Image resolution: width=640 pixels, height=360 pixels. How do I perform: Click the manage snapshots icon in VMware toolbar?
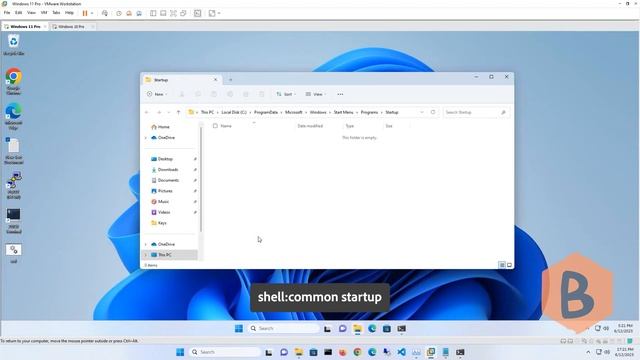coord(139,13)
